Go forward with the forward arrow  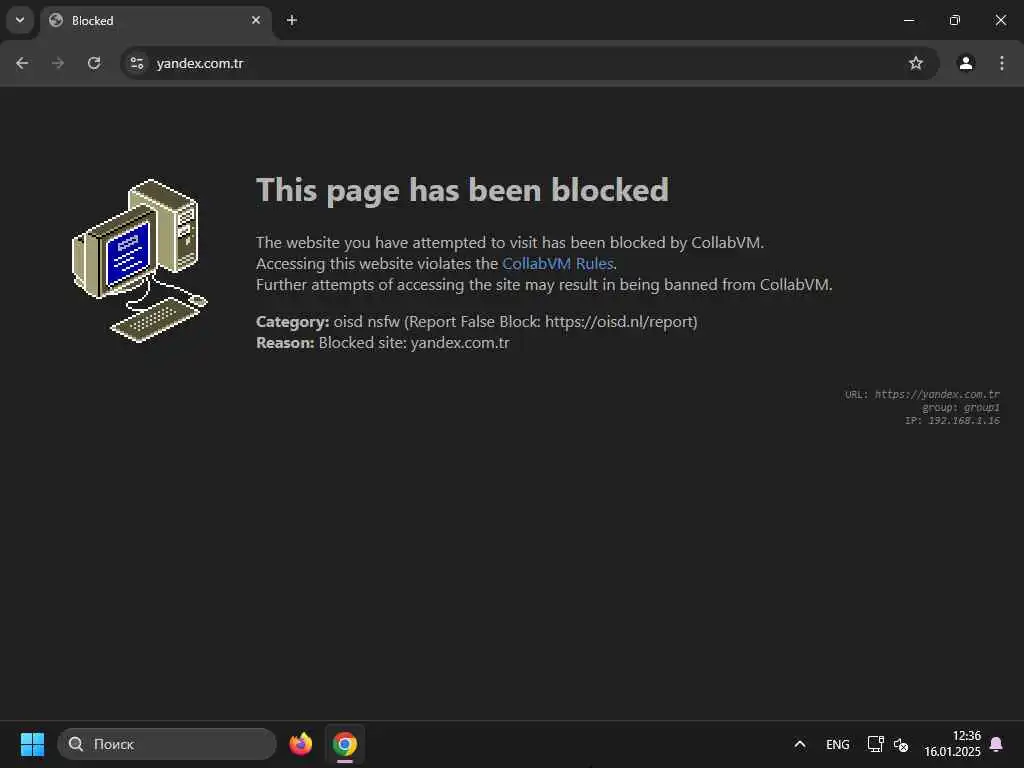coord(58,63)
